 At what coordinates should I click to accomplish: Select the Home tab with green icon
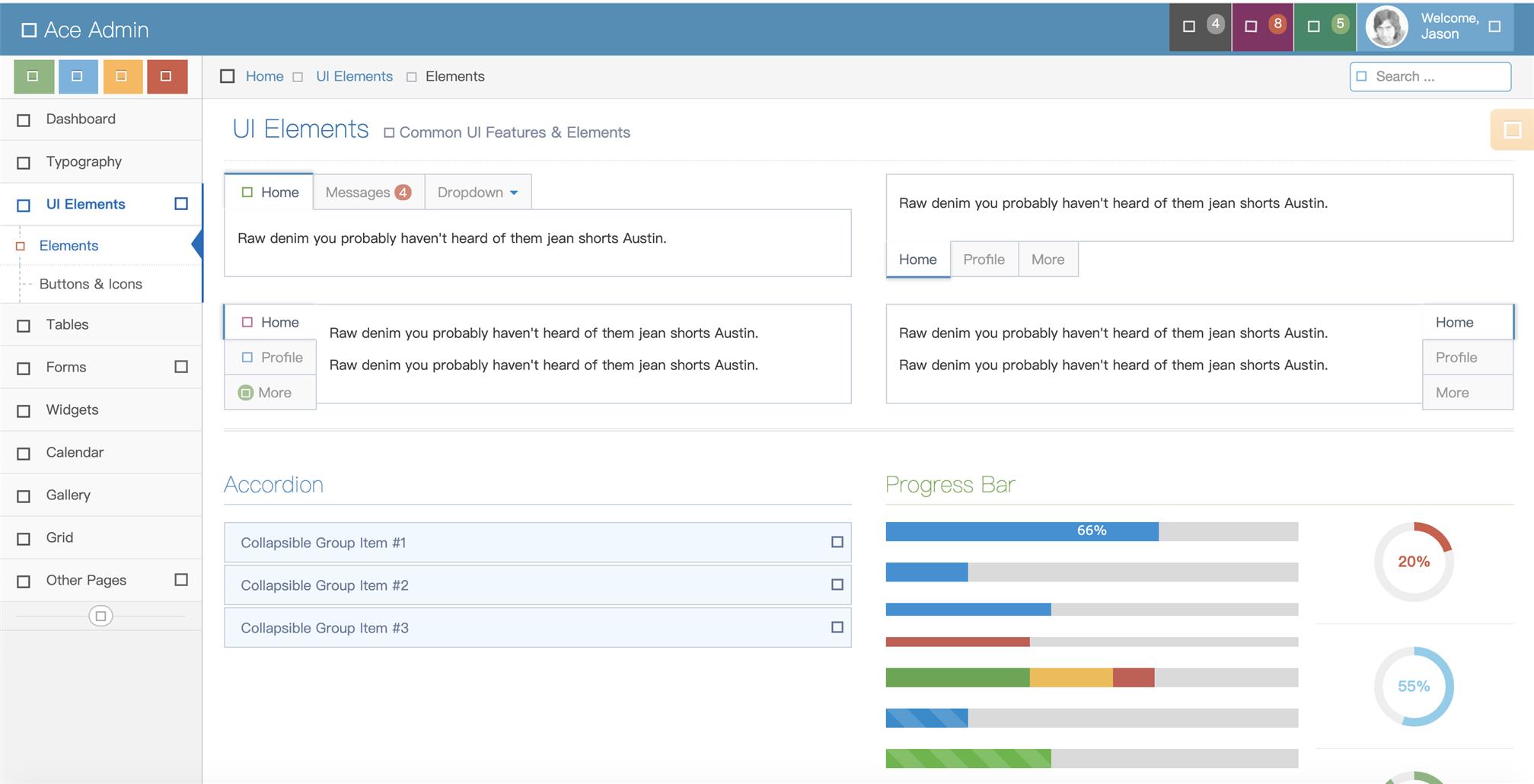(269, 192)
